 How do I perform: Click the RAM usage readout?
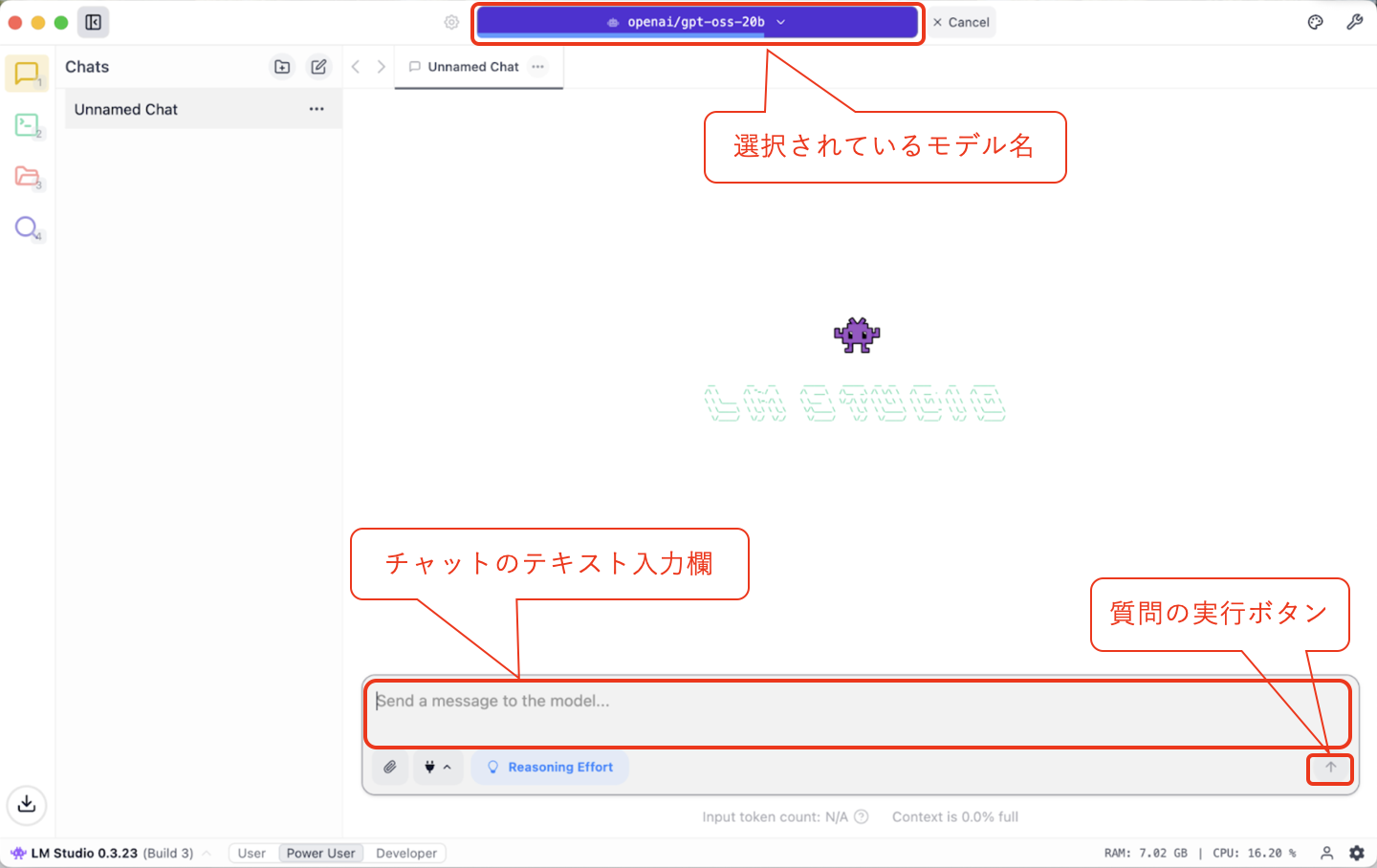(1146, 853)
